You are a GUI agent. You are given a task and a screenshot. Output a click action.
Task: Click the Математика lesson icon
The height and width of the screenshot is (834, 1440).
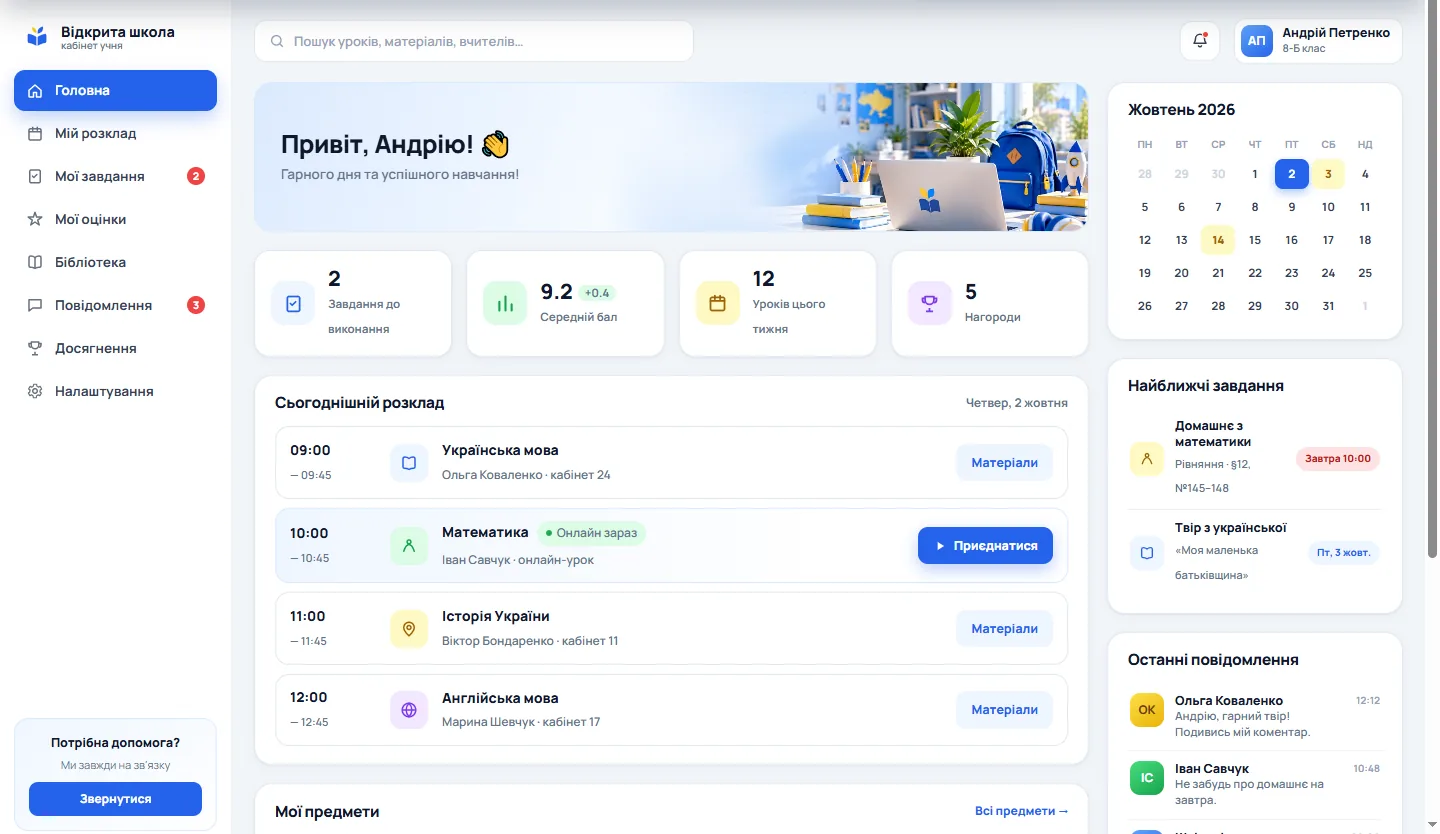click(409, 546)
